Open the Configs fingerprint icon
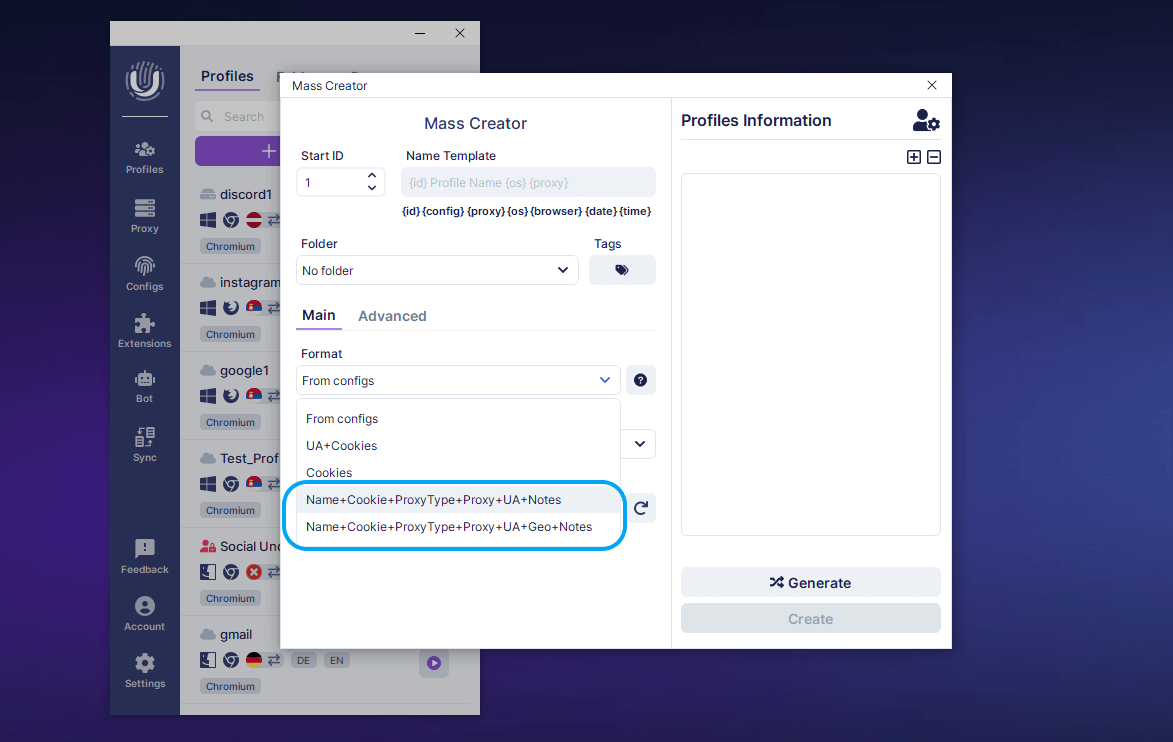1173x742 pixels. pos(145,272)
